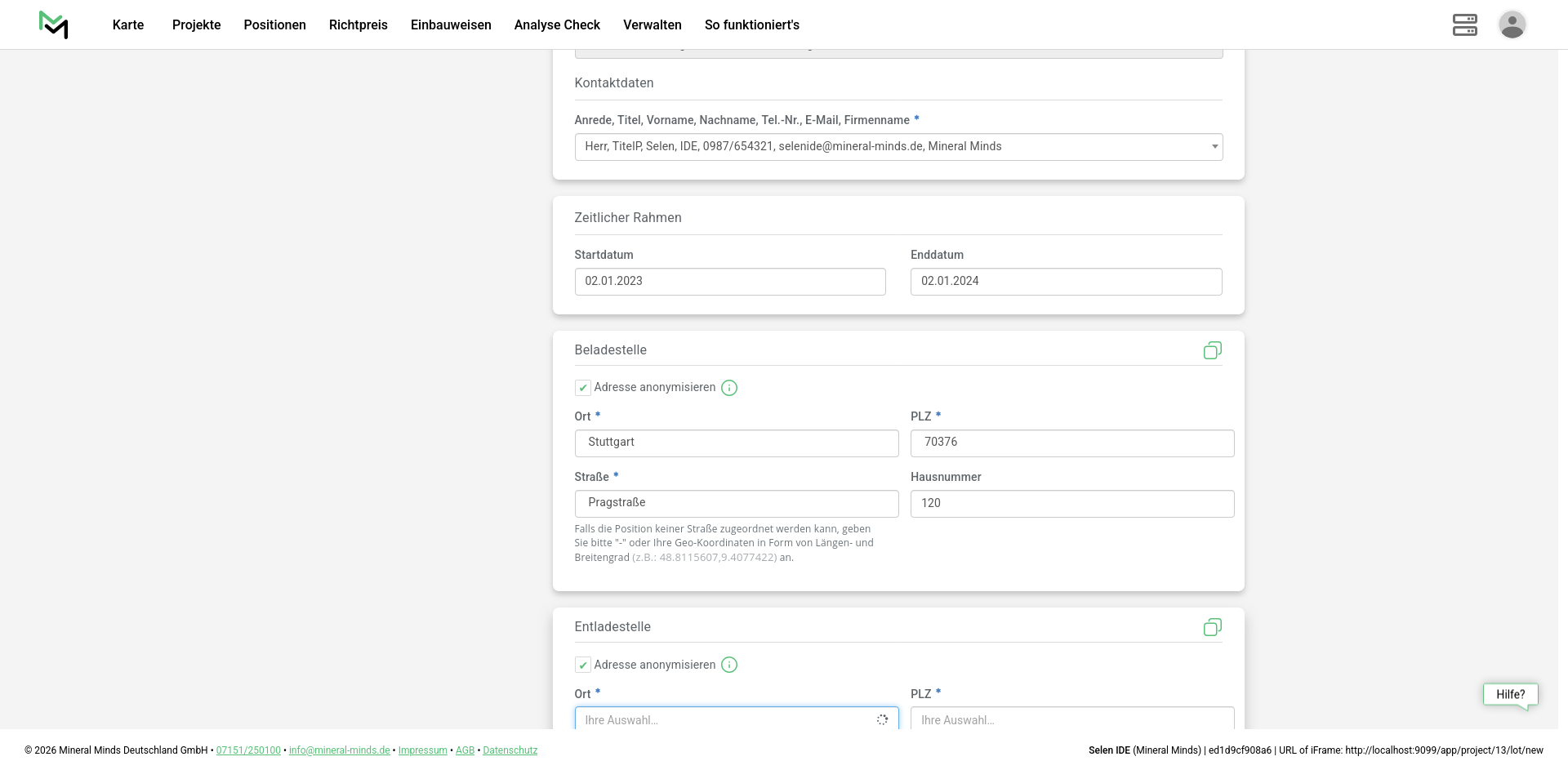Click the Hausnummer field showing 120
Image resolution: width=1568 pixels, height=770 pixels.
click(1071, 504)
